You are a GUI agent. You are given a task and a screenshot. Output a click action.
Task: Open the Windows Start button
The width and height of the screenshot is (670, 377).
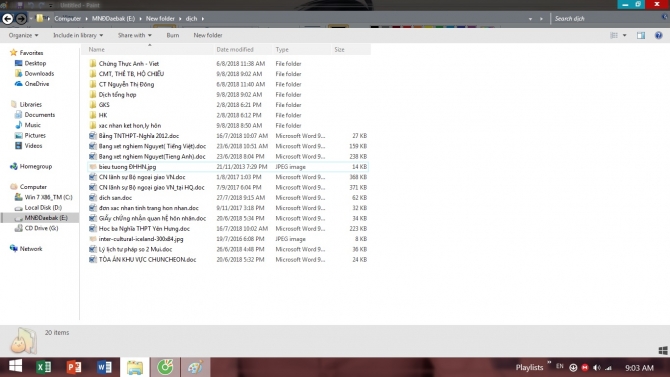coord(15,366)
